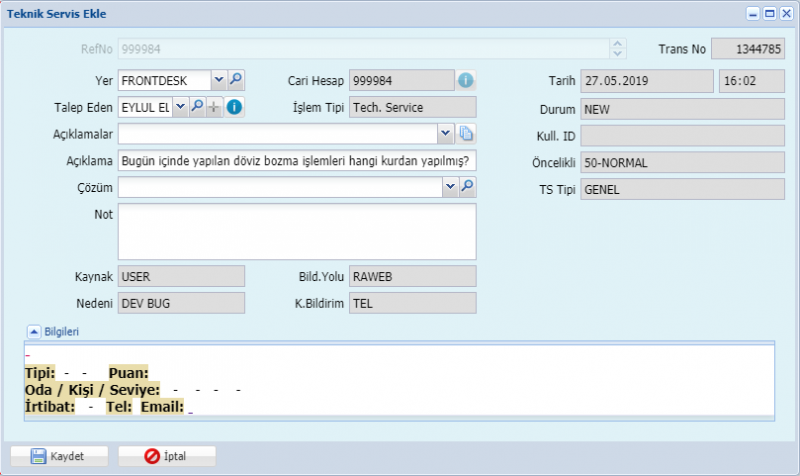The image size is (800, 476).
Task: Click the Bild.Yolu RAWEB field
Action: 412,276
